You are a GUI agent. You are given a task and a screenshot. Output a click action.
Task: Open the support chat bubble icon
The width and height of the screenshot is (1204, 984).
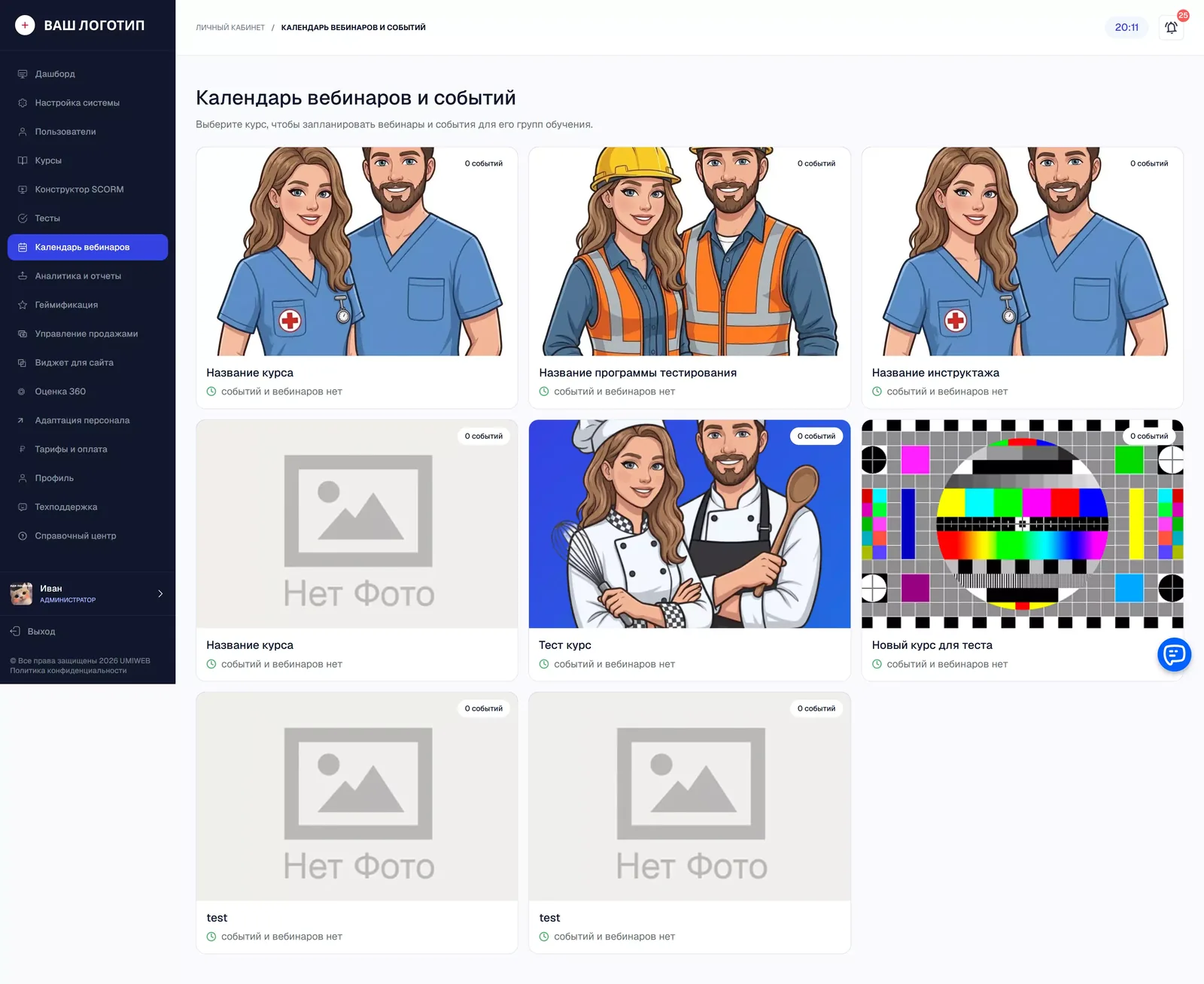1174,655
